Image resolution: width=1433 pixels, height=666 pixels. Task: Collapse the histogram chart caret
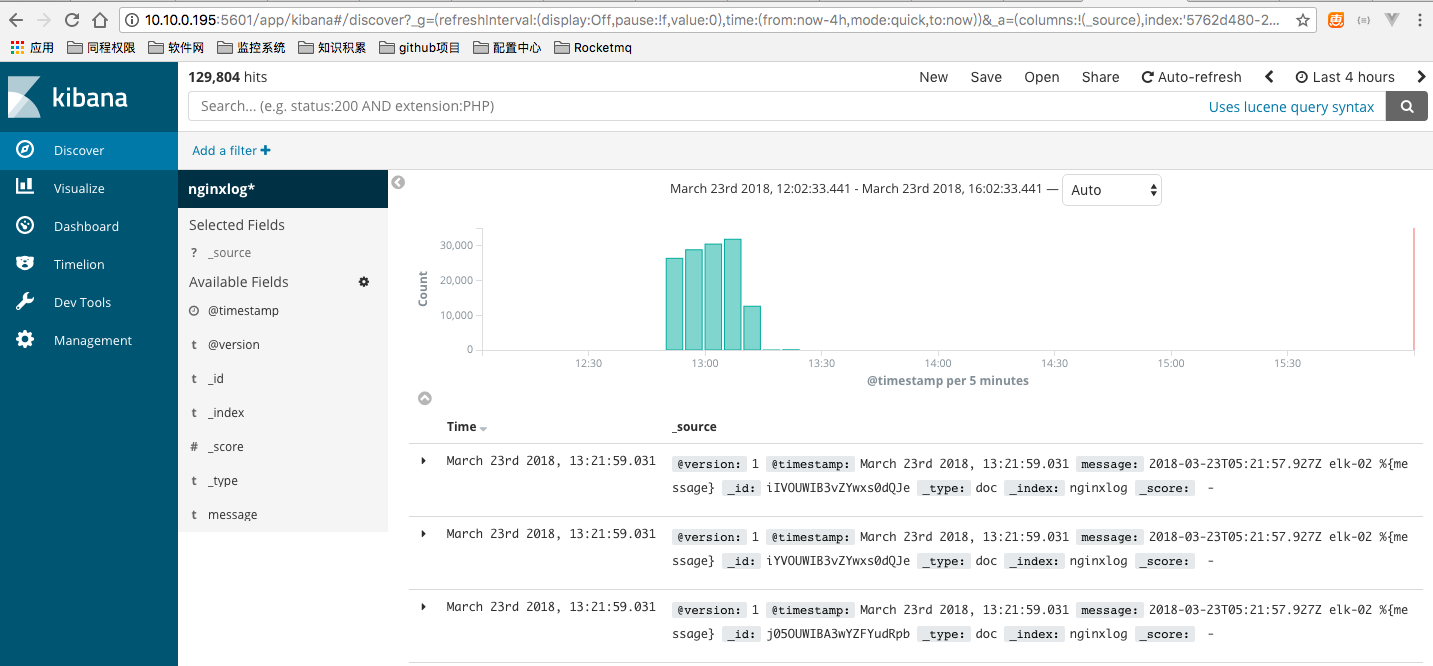pyautogui.click(x=425, y=398)
